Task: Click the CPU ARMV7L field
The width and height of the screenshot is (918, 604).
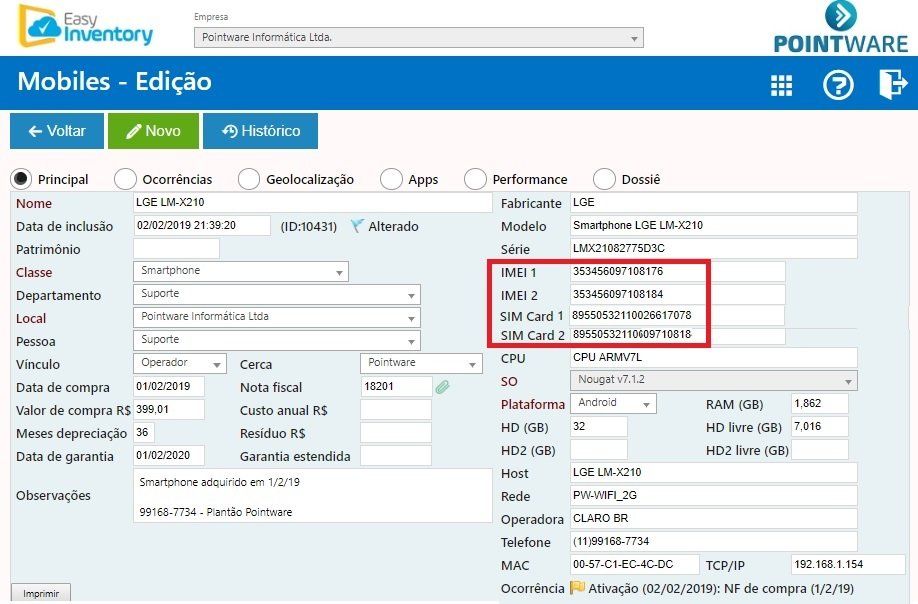Action: point(714,358)
